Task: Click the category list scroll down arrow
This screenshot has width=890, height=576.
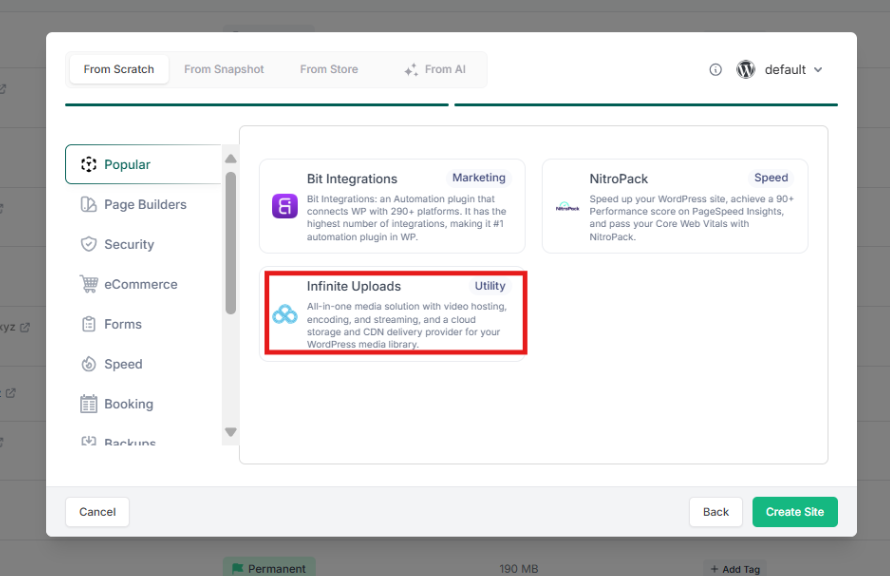Action: click(230, 432)
